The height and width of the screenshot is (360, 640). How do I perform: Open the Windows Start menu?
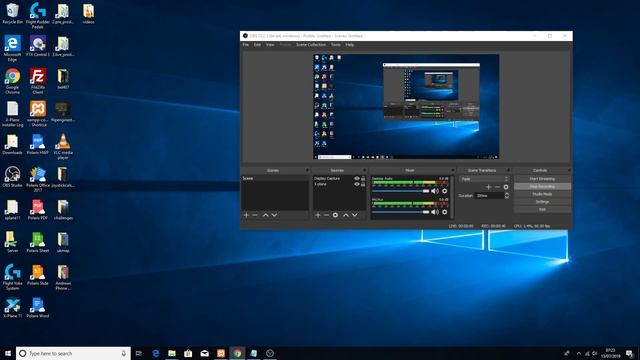pyautogui.click(x=8, y=353)
